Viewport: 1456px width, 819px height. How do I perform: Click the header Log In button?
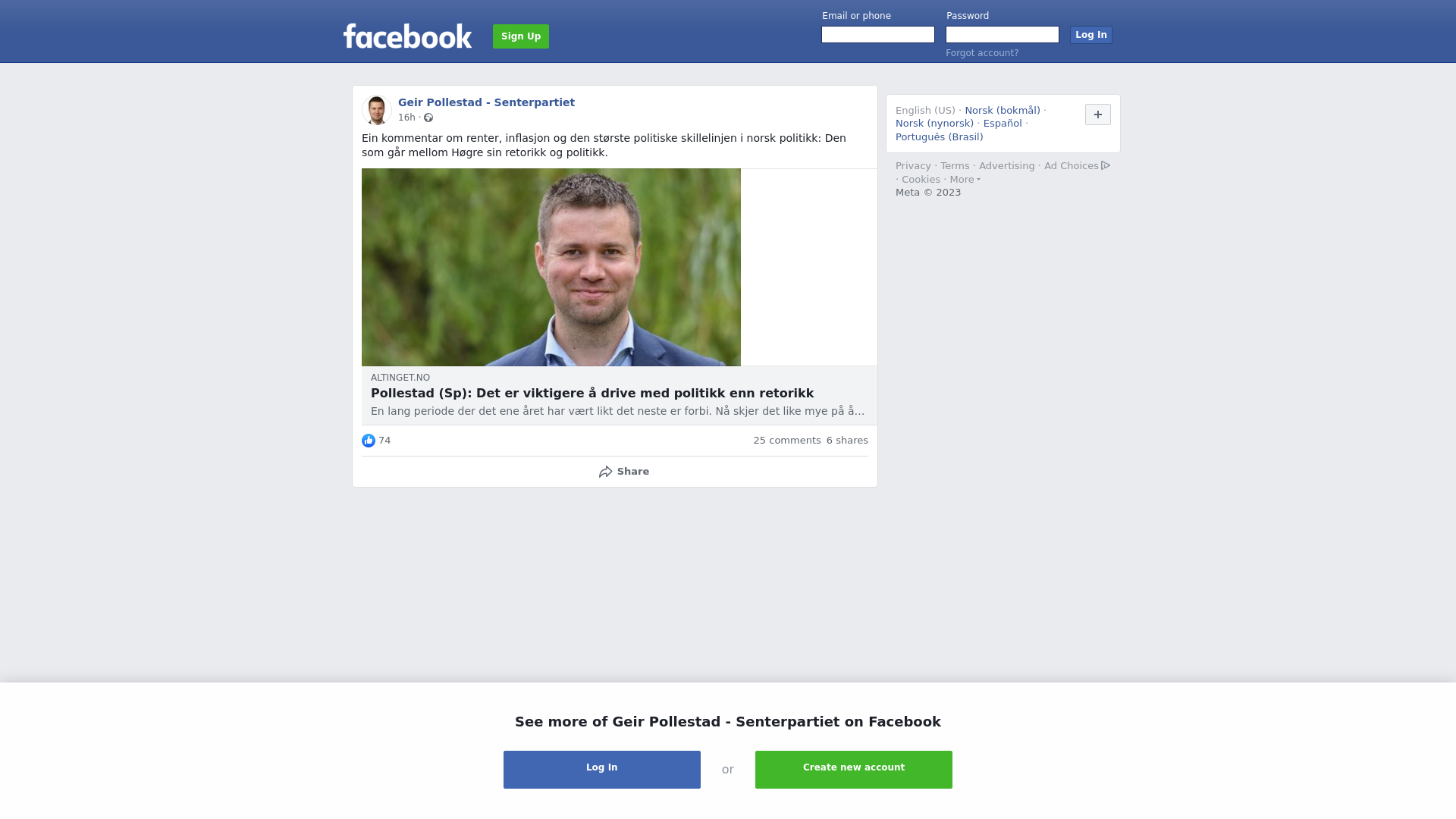tap(1090, 35)
